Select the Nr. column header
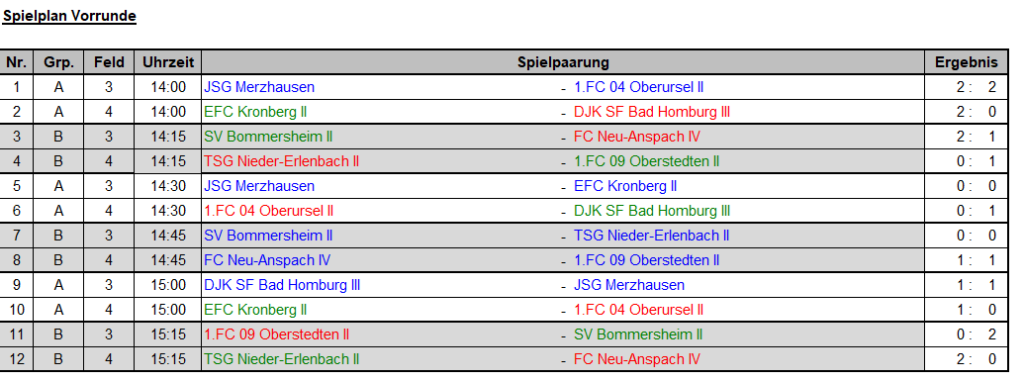This screenshot has height=381, width=1024. pyautogui.click(x=17, y=63)
